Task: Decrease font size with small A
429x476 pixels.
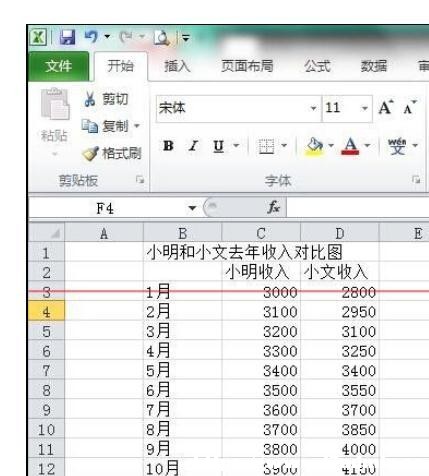Action: [410, 108]
